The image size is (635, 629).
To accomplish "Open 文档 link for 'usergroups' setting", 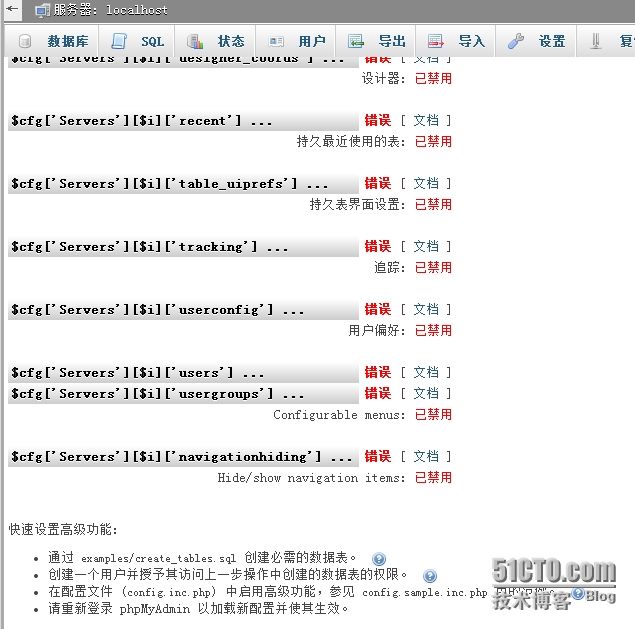I will pyautogui.click(x=426, y=393).
